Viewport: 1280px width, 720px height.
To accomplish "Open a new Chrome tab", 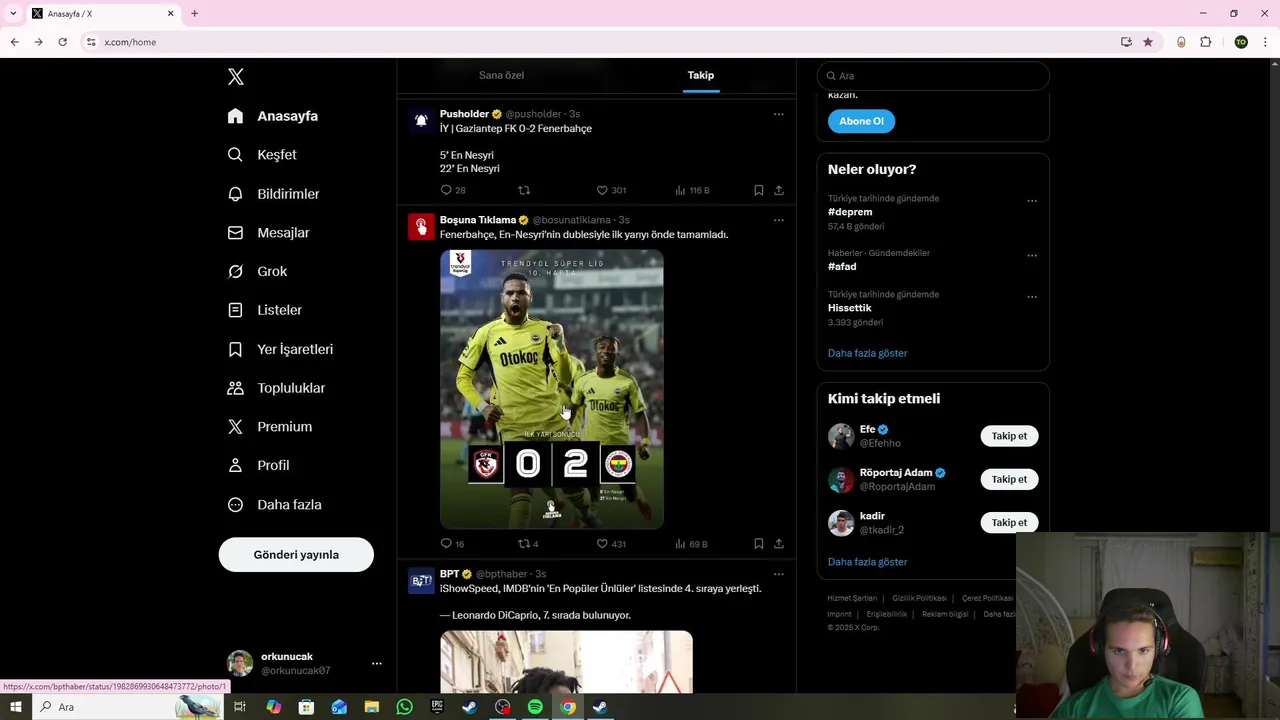I will pyautogui.click(x=194, y=14).
